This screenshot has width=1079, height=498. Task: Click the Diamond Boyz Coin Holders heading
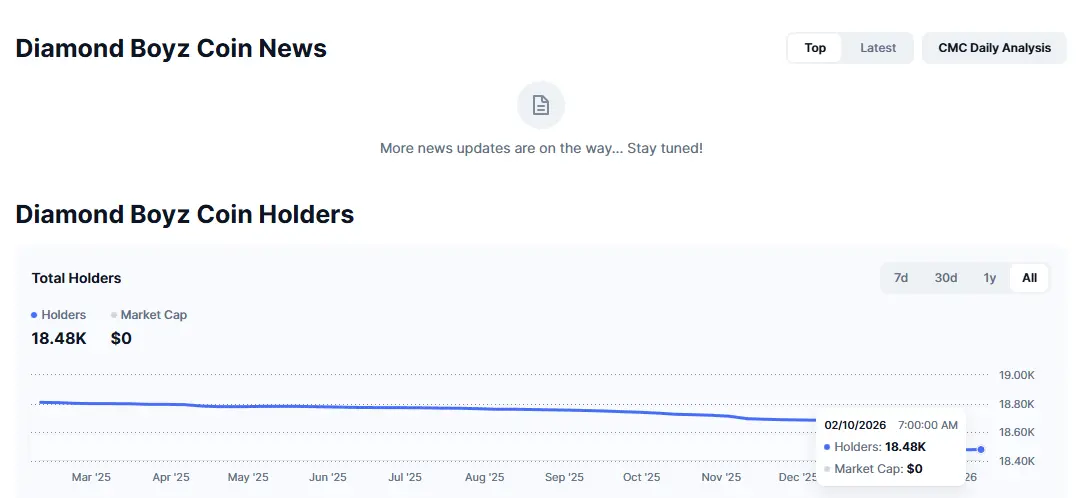point(185,214)
